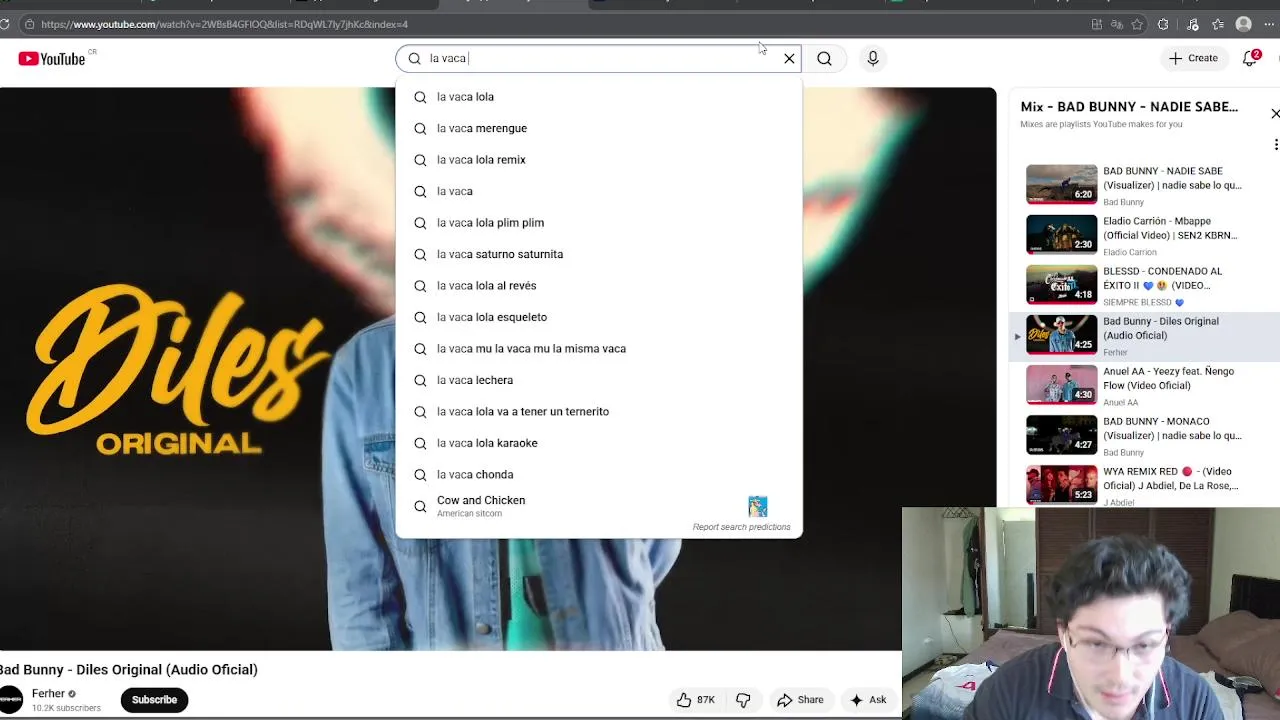The width and height of the screenshot is (1280, 720).
Task: Click the Cow and Chicken suggestion thumbnail
Action: 758,506
